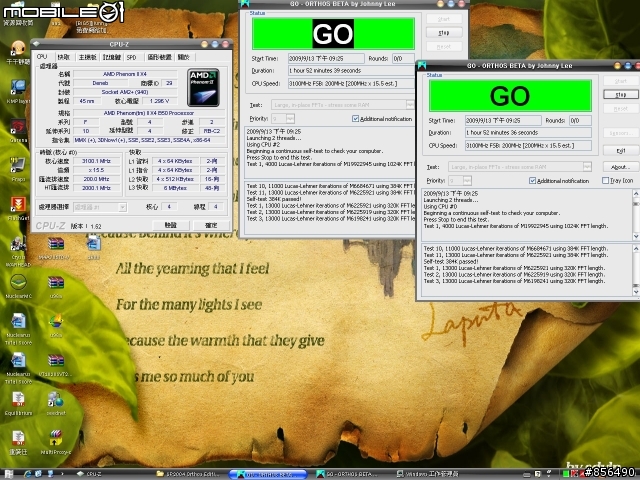640x480 pixels.
Task: Launch Internet Explorer from quick launch bar
Action: click(x=28, y=474)
